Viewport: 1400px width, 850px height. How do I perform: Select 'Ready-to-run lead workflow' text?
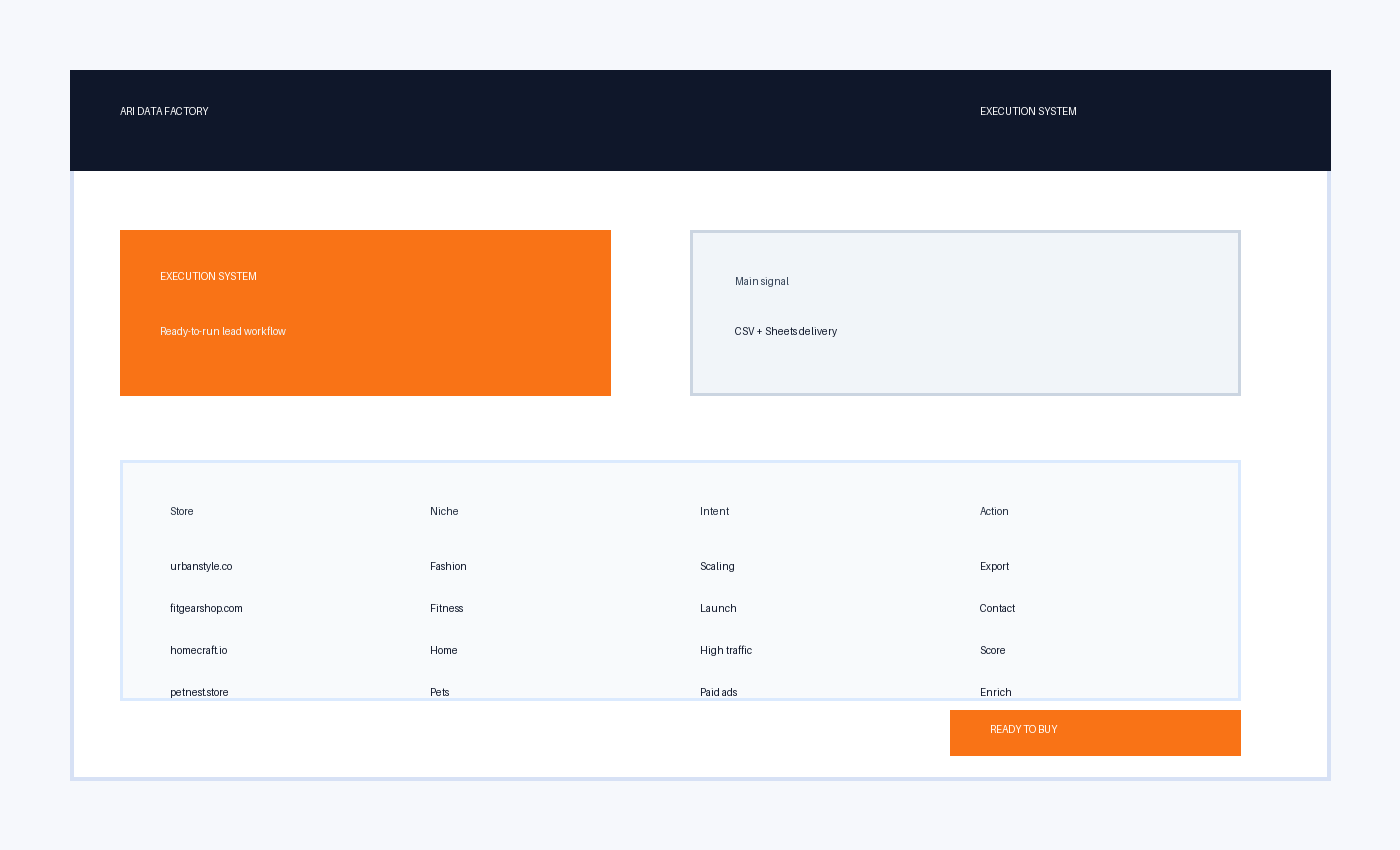pos(223,331)
